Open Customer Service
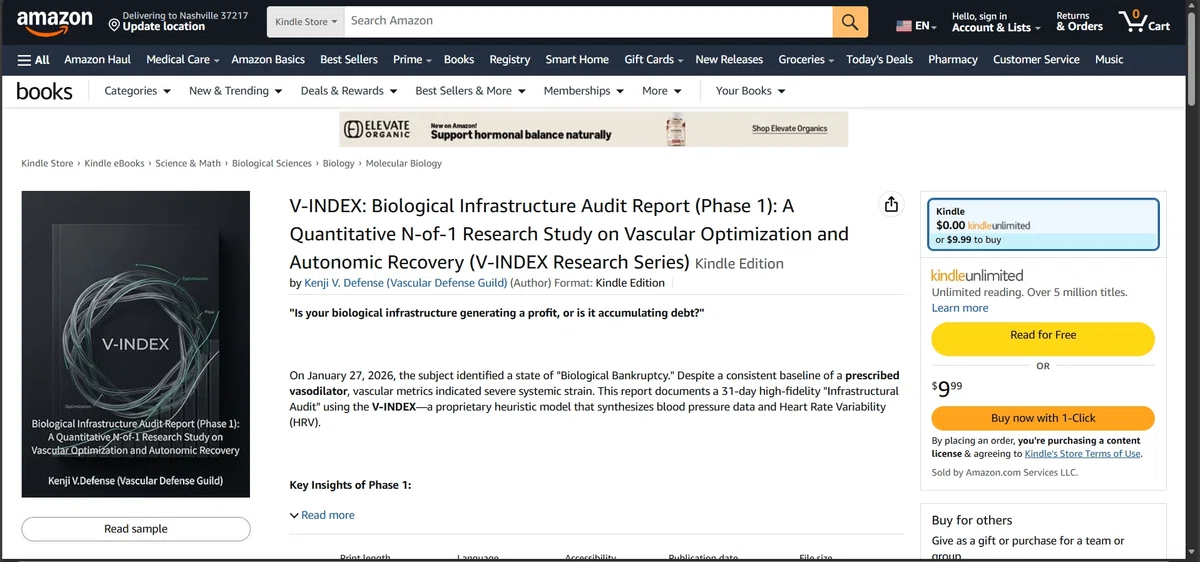This screenshot has height=562, width=1200. pos(1036,59)
